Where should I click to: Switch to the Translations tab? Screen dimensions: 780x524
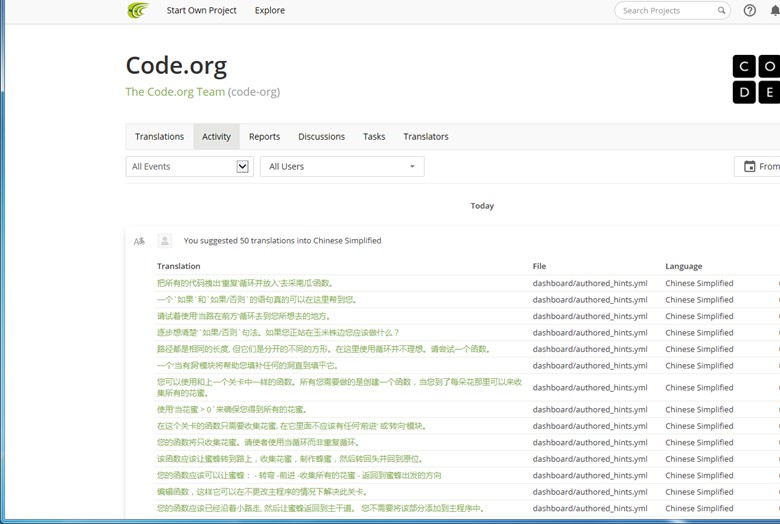pyautogui.click(x=159, y=136)
